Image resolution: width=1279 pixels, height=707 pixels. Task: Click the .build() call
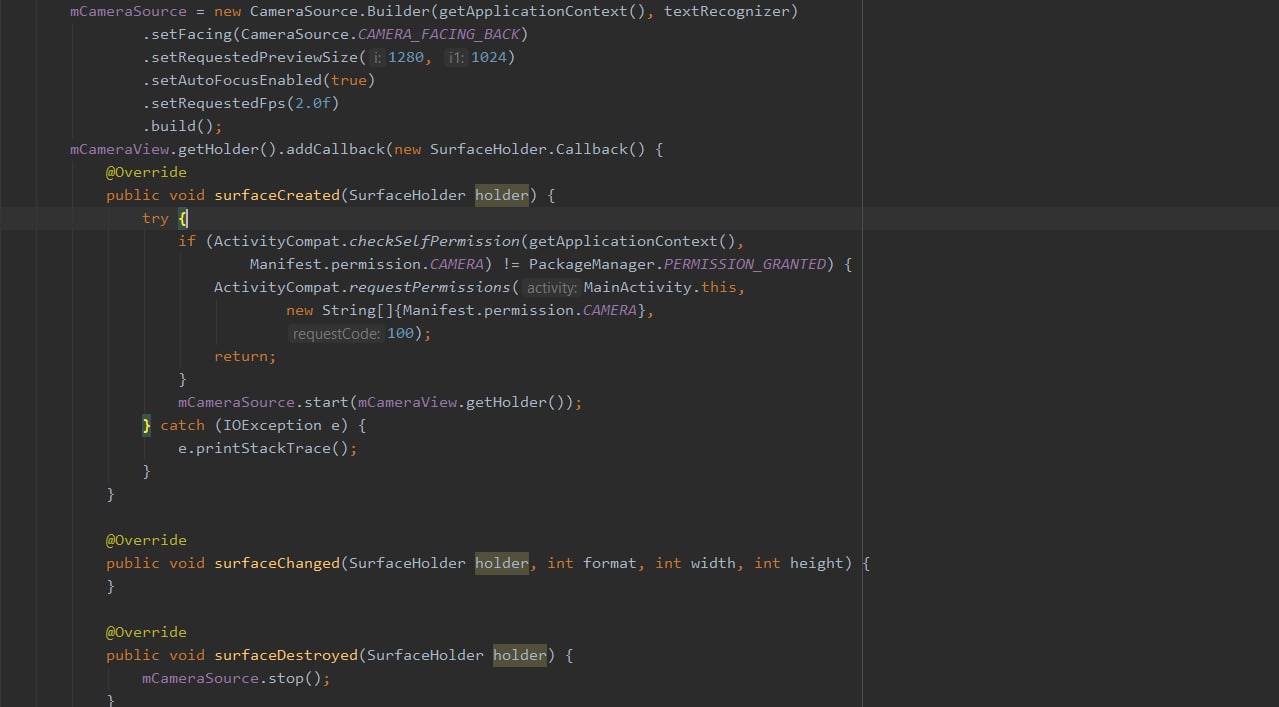[x=182, y=126]
